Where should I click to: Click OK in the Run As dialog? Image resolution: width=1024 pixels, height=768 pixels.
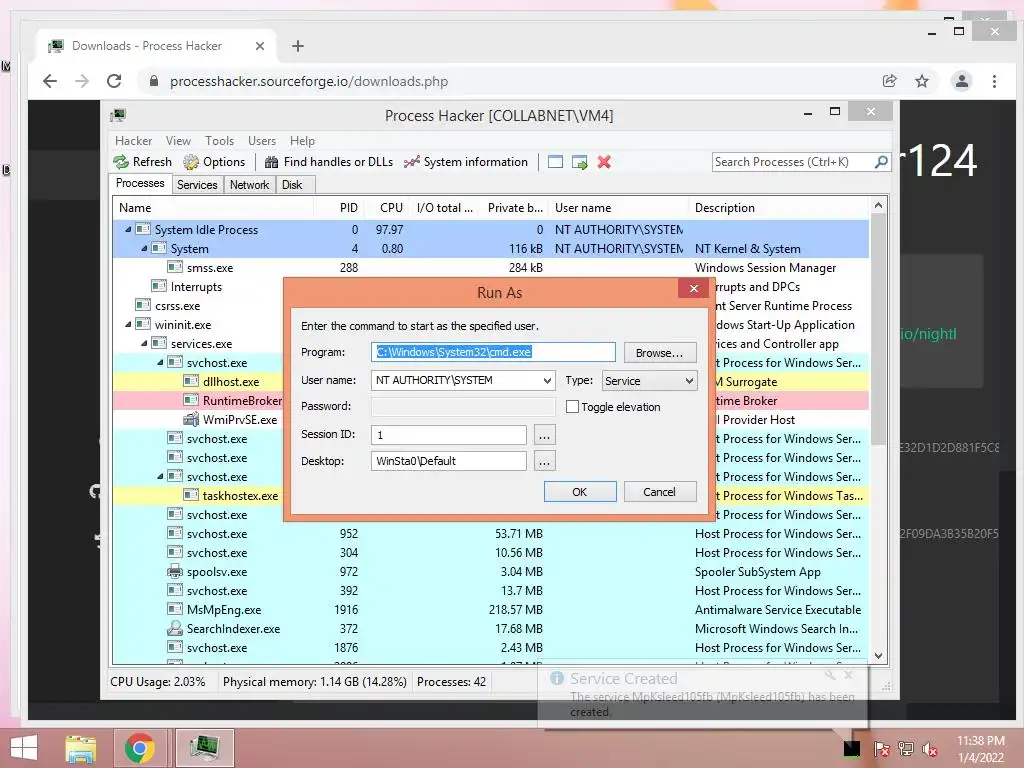pyautogui.click(x=580, y=492)
